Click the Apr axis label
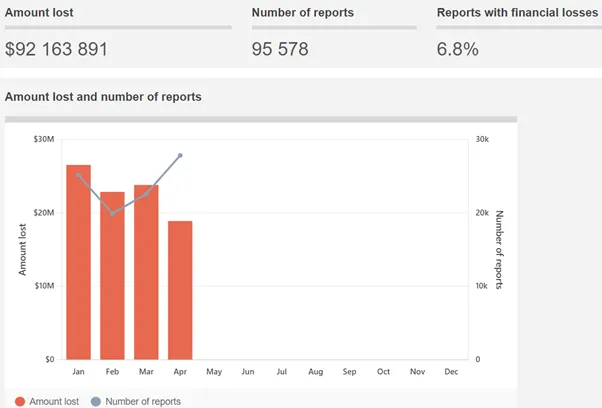This screenshot has width=602, height=408. [180, 372]
